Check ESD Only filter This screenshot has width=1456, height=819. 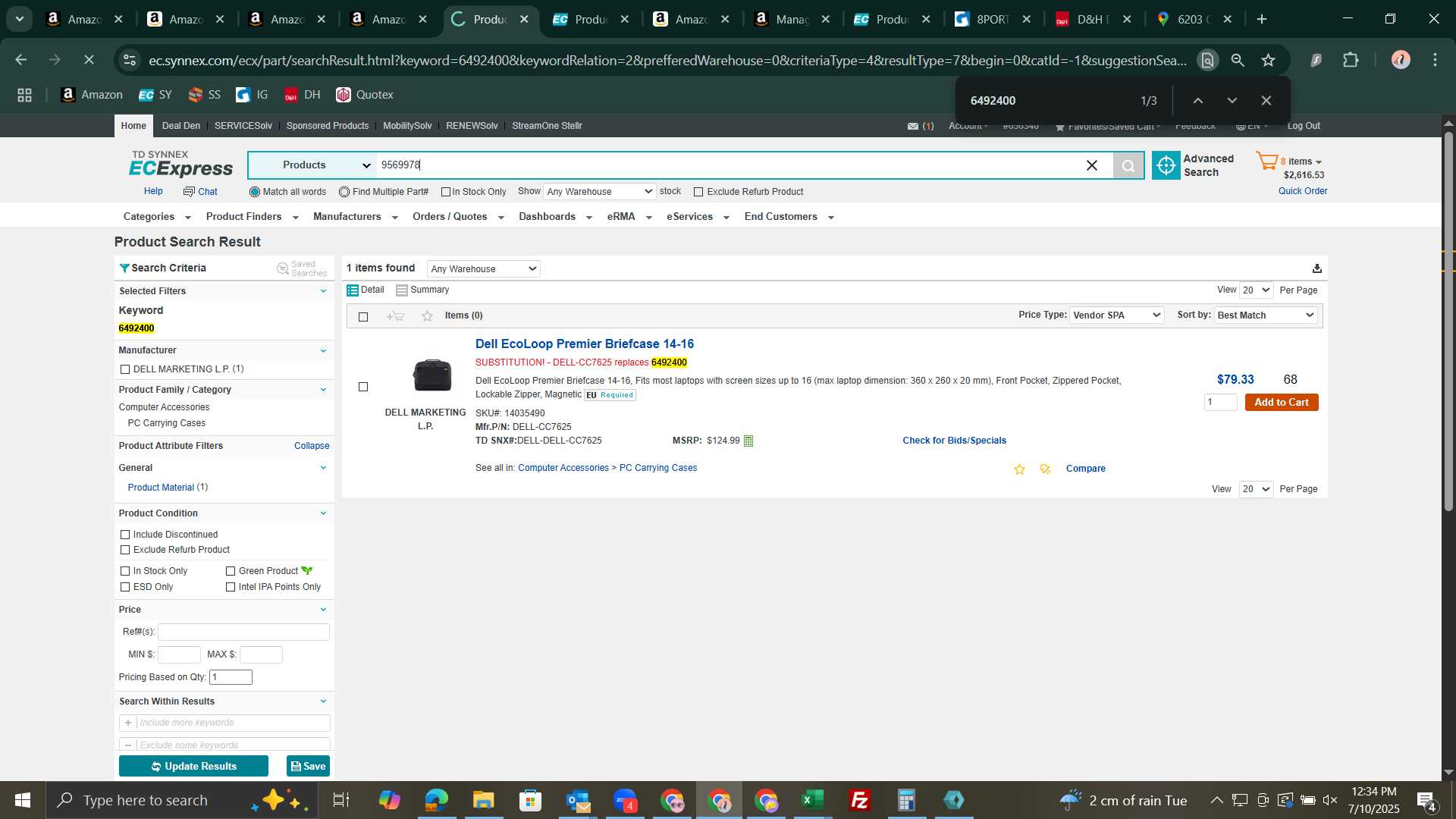pos(125,587)
